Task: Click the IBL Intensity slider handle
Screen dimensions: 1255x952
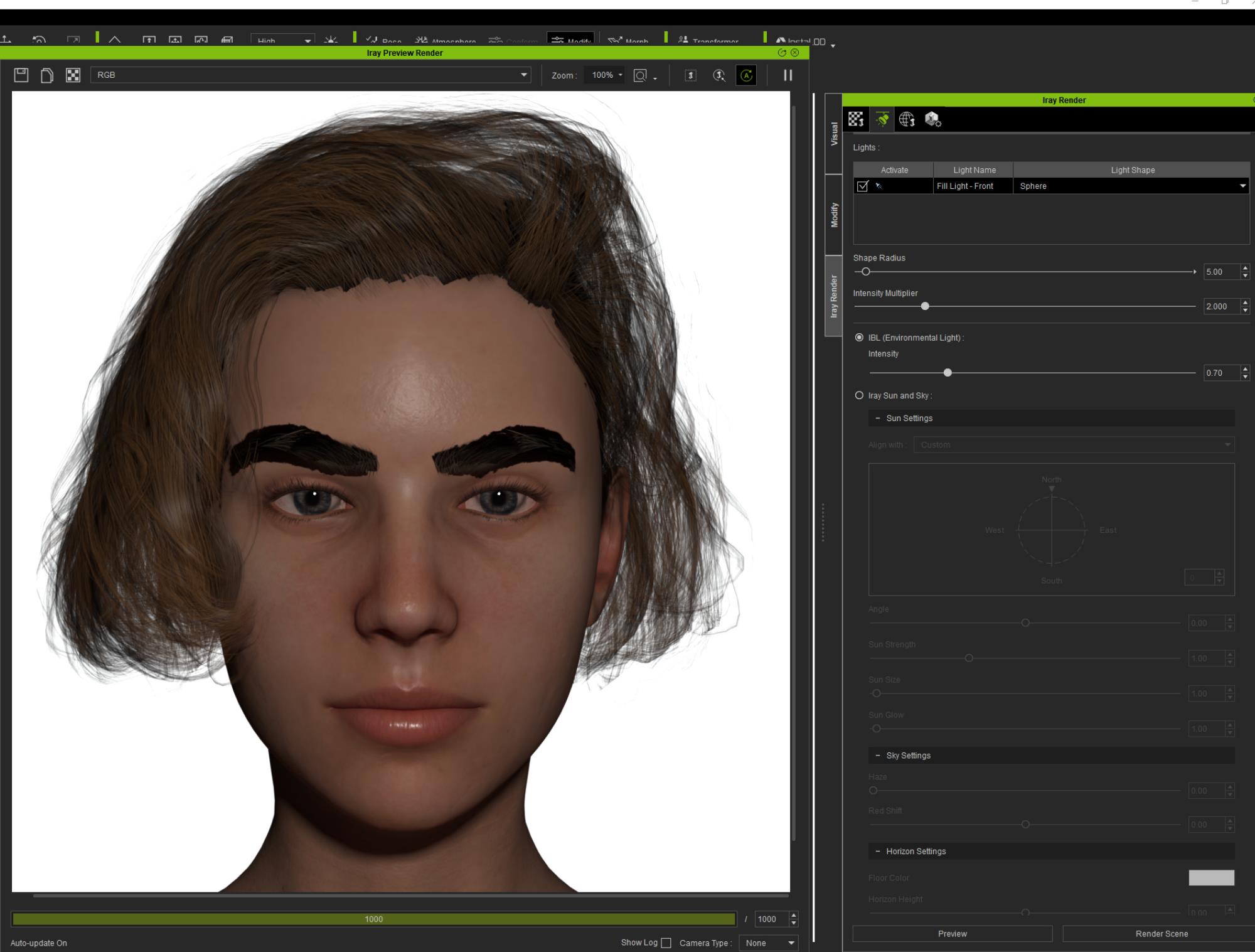Action: point(948,373)
